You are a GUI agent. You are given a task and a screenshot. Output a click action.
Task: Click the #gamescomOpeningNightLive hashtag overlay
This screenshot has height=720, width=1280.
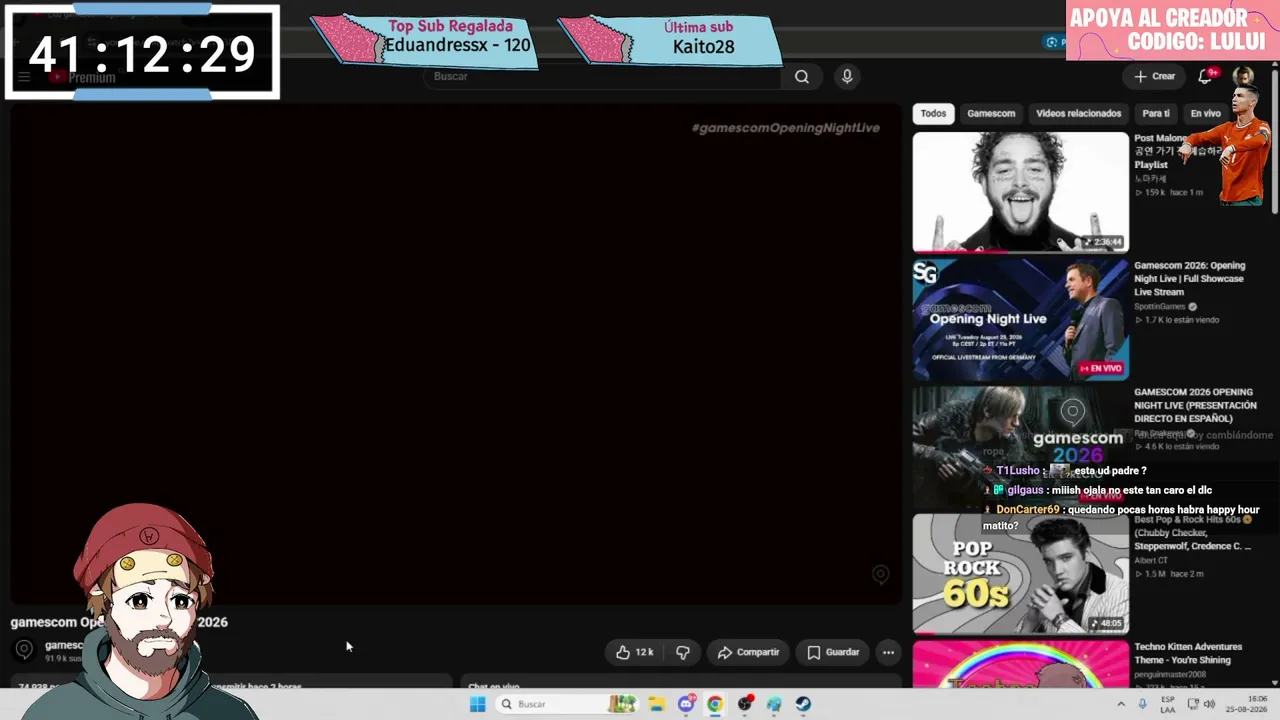[785, 128]
